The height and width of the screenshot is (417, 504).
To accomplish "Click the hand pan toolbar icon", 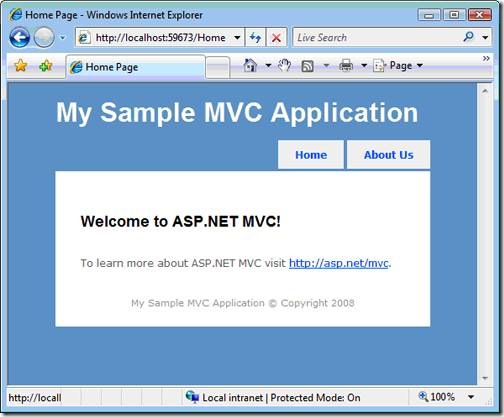I will pyautogui.click(x=284, y=65).
